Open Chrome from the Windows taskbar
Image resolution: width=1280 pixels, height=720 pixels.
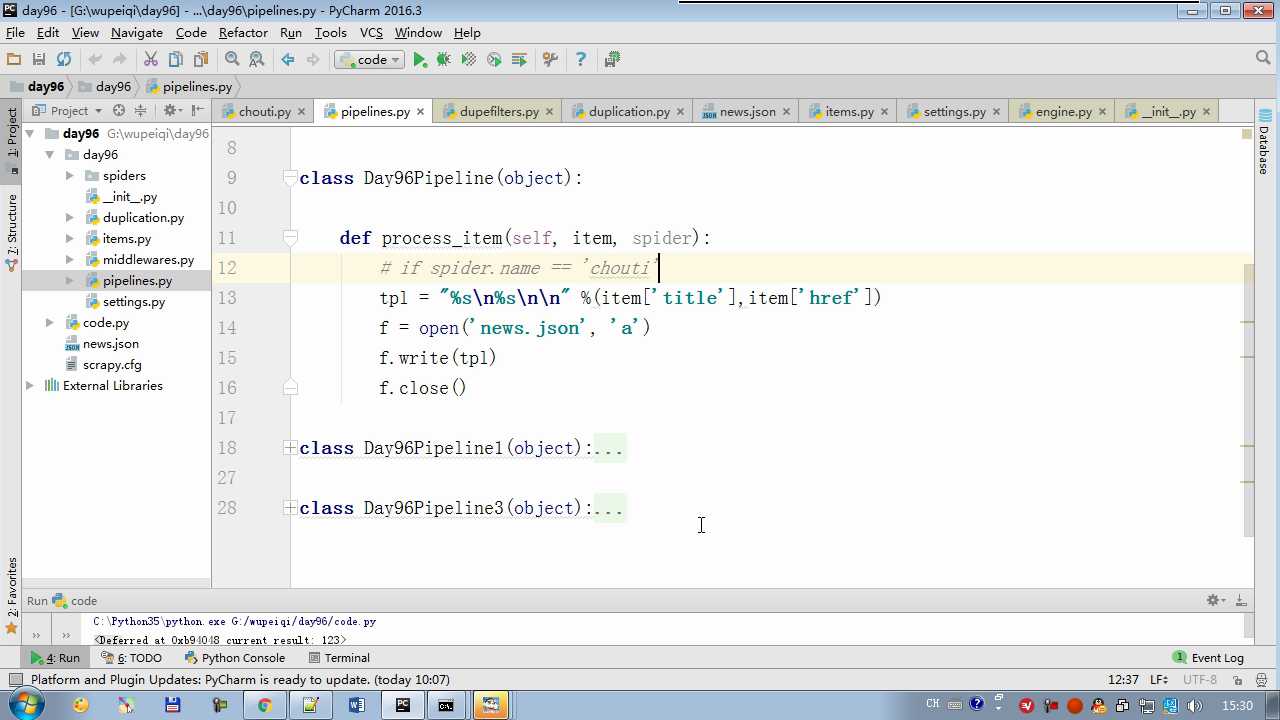pyautogui.click(x=264, y=705)
